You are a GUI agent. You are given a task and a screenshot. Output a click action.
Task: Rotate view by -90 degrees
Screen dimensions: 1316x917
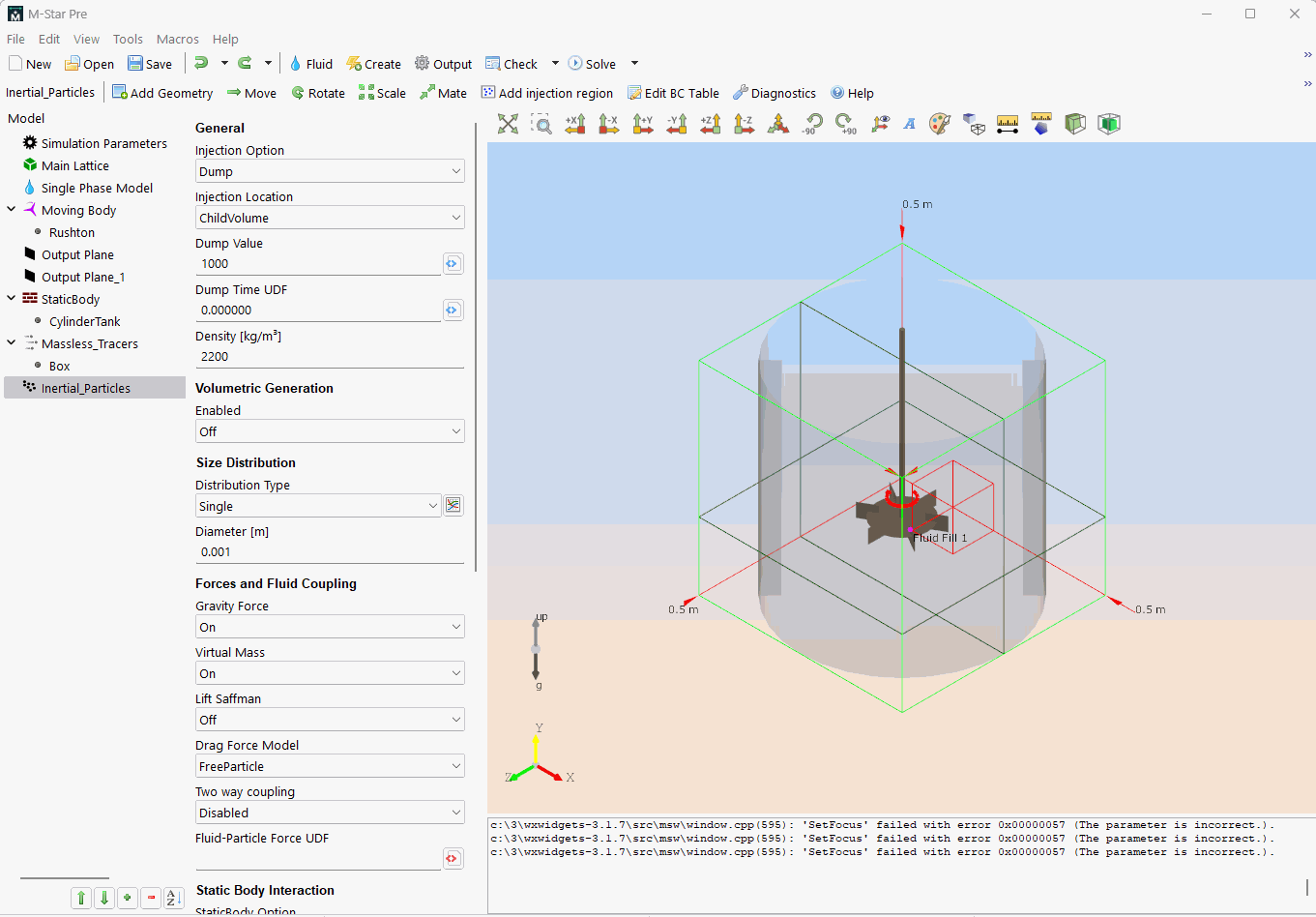coord(812,124)
